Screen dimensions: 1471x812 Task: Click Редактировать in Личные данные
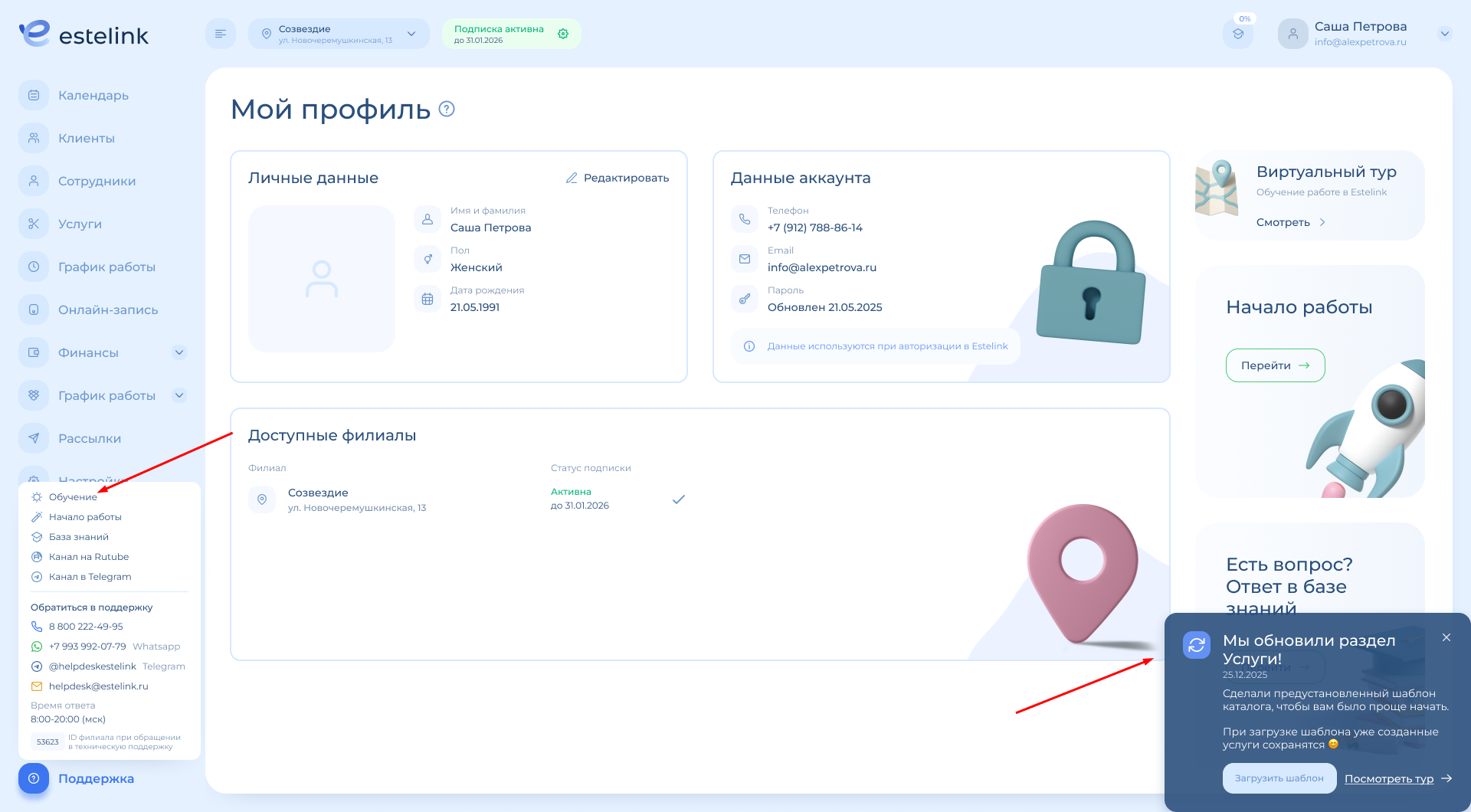(618, 178)
